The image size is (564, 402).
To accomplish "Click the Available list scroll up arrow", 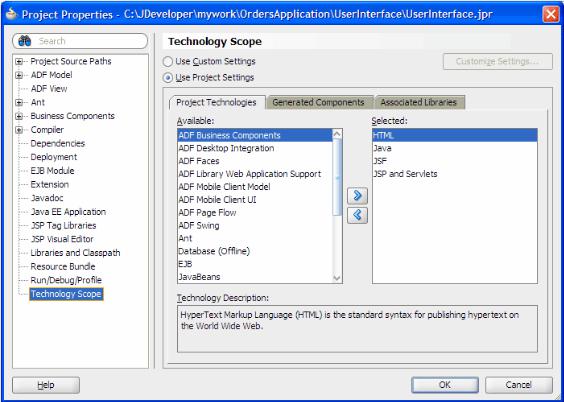I will coord(337,134).
